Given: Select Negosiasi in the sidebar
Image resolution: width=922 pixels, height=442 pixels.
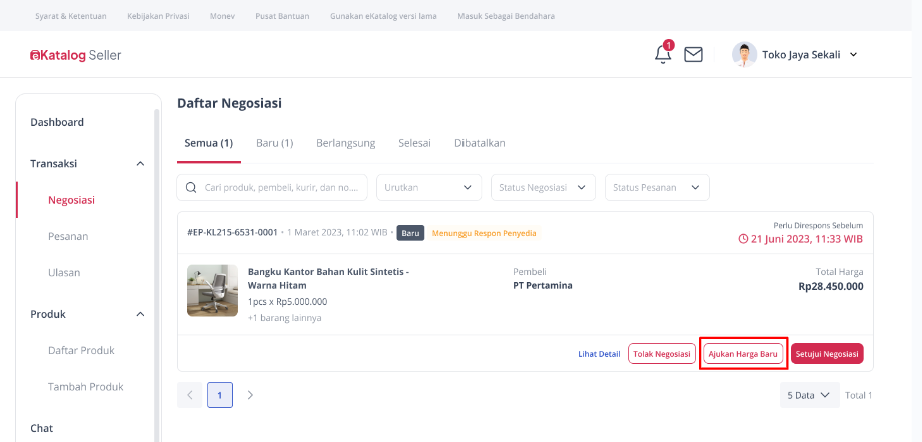Looking at the screenshot, I should tap(72, 200).
